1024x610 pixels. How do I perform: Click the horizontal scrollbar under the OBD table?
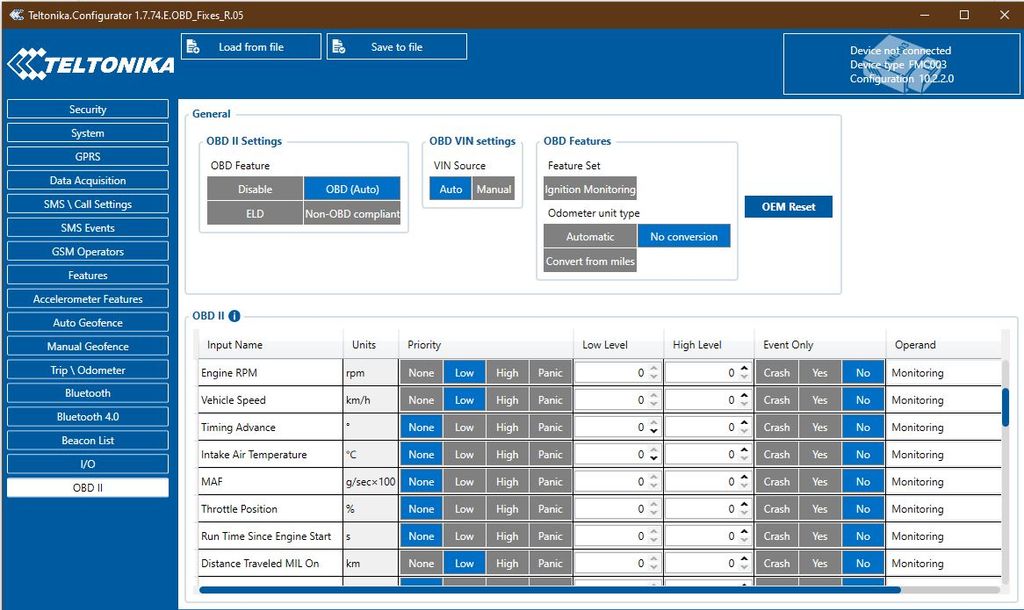[550, 590]
